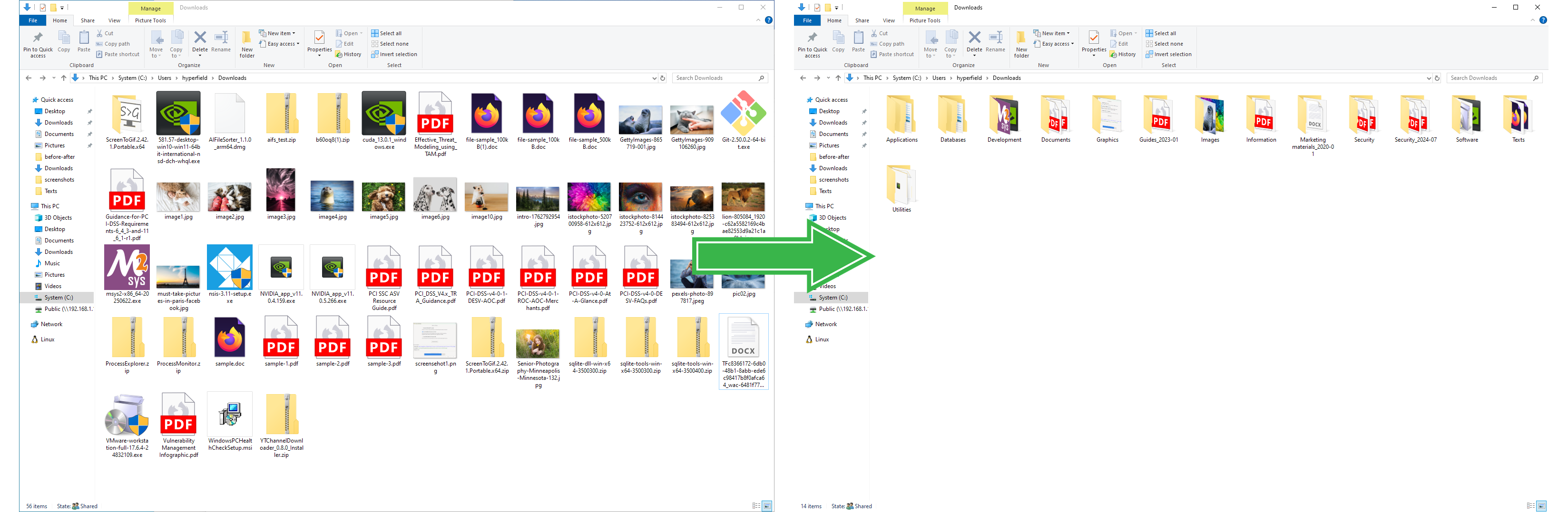1568x512 pixels.
Task: Click History in the left window ribbon
Action: tap(348, 55)
